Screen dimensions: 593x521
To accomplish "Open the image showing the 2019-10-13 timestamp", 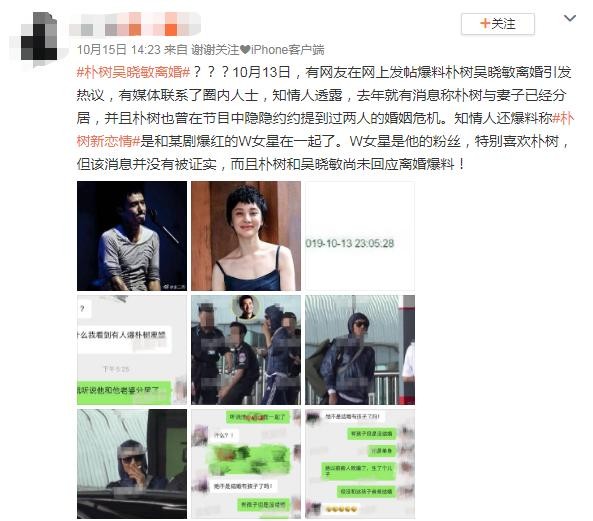I will pos(360,236).
